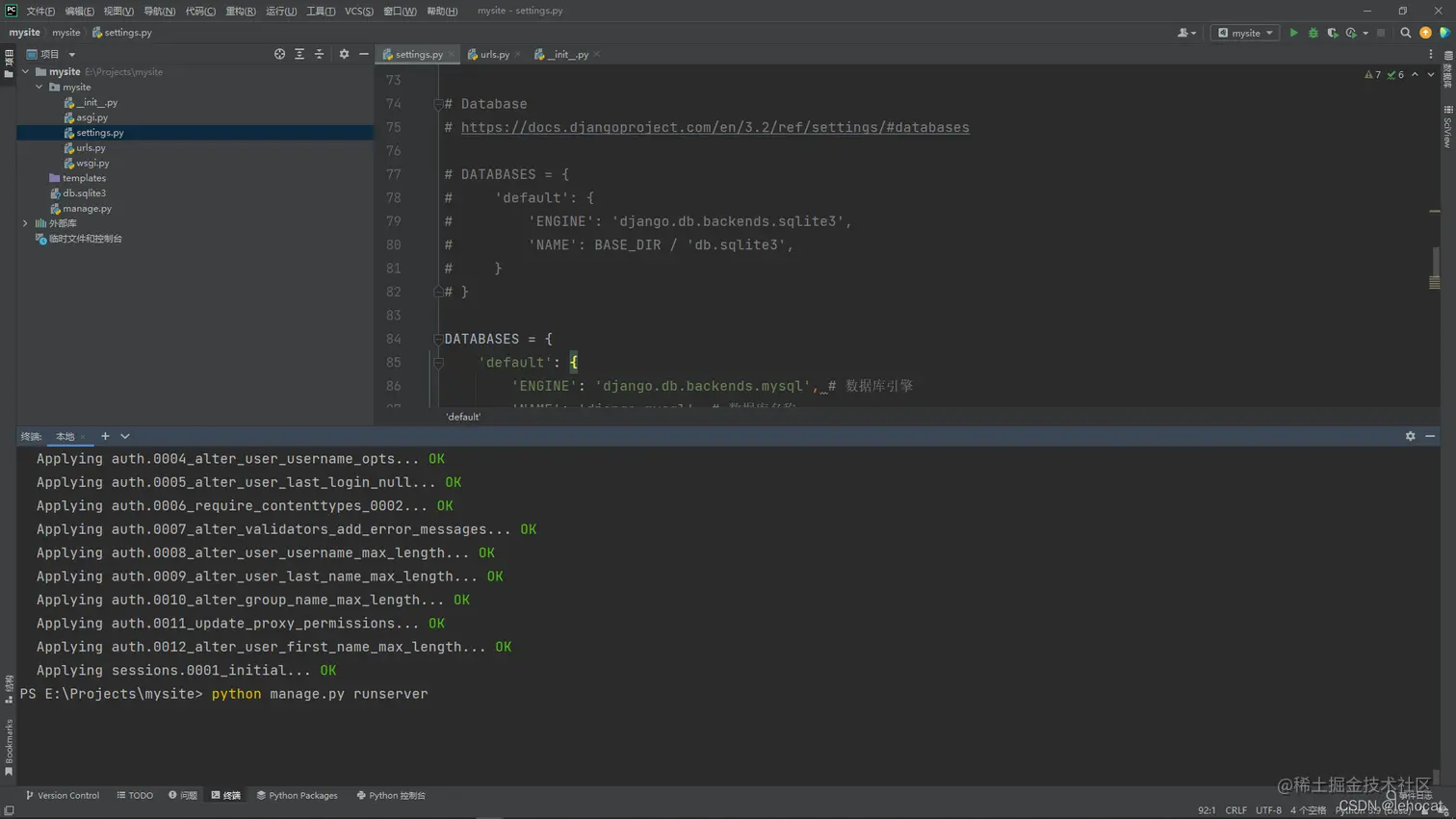
Task: Open the TODO tool window
Action: pos(135,795)
